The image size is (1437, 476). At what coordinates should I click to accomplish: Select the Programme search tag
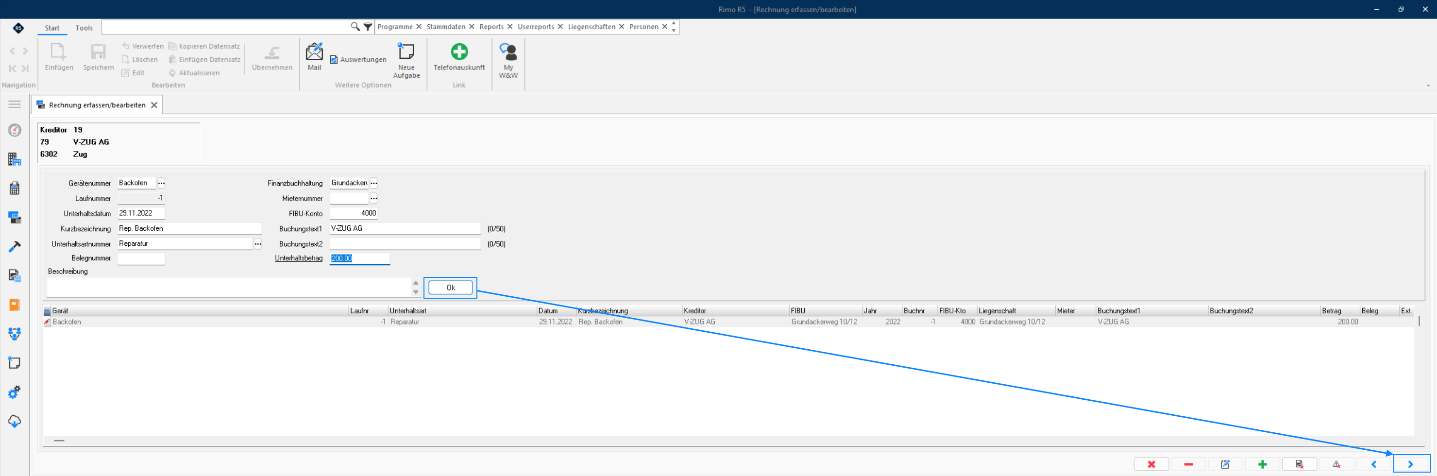point(393,26)
